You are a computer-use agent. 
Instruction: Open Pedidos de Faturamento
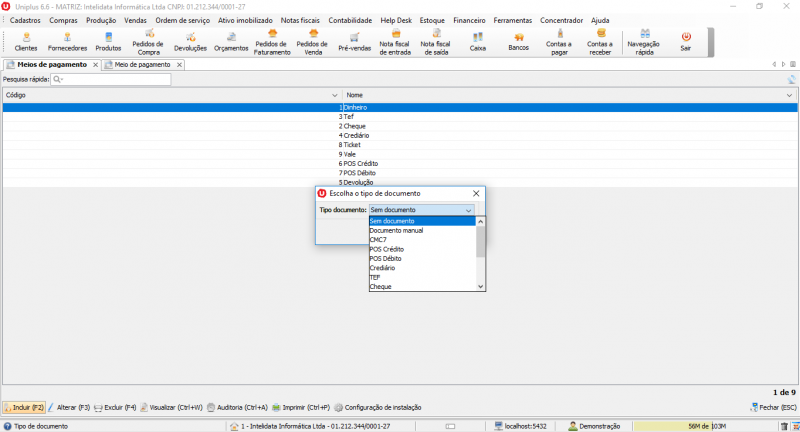click(272, 42)
